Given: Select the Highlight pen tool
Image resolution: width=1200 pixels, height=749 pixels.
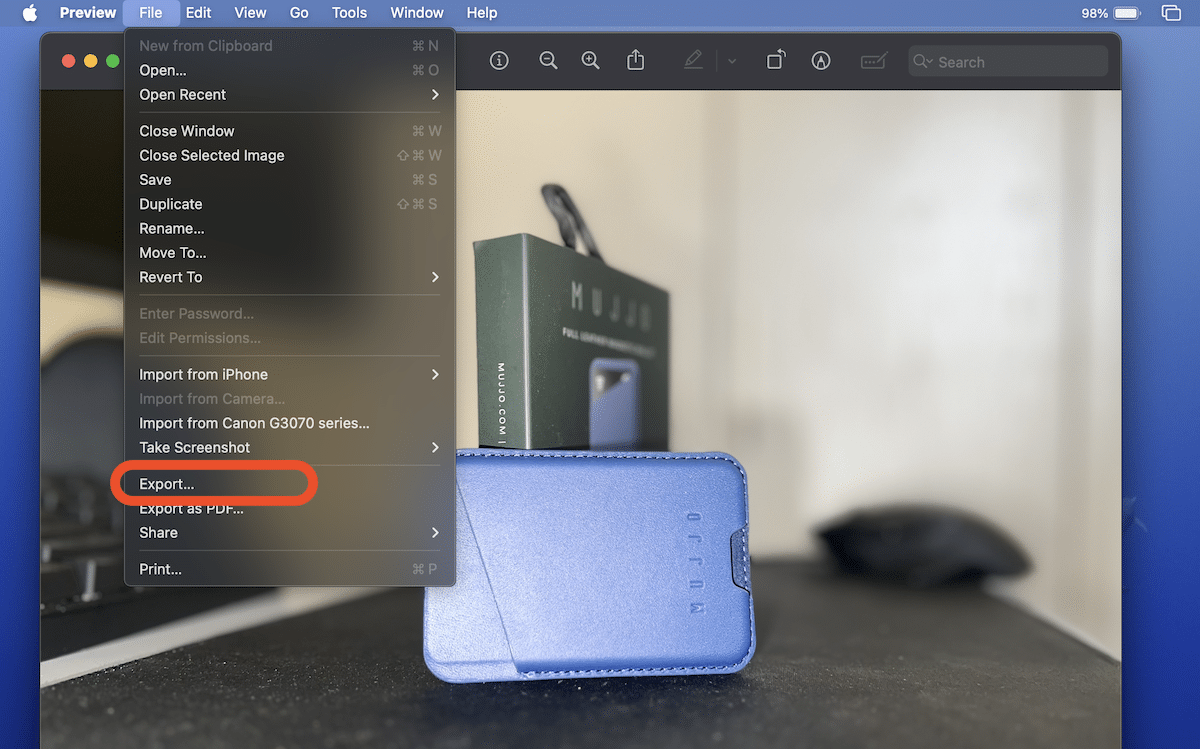Looking at the screenshot, I should (693, 61).
